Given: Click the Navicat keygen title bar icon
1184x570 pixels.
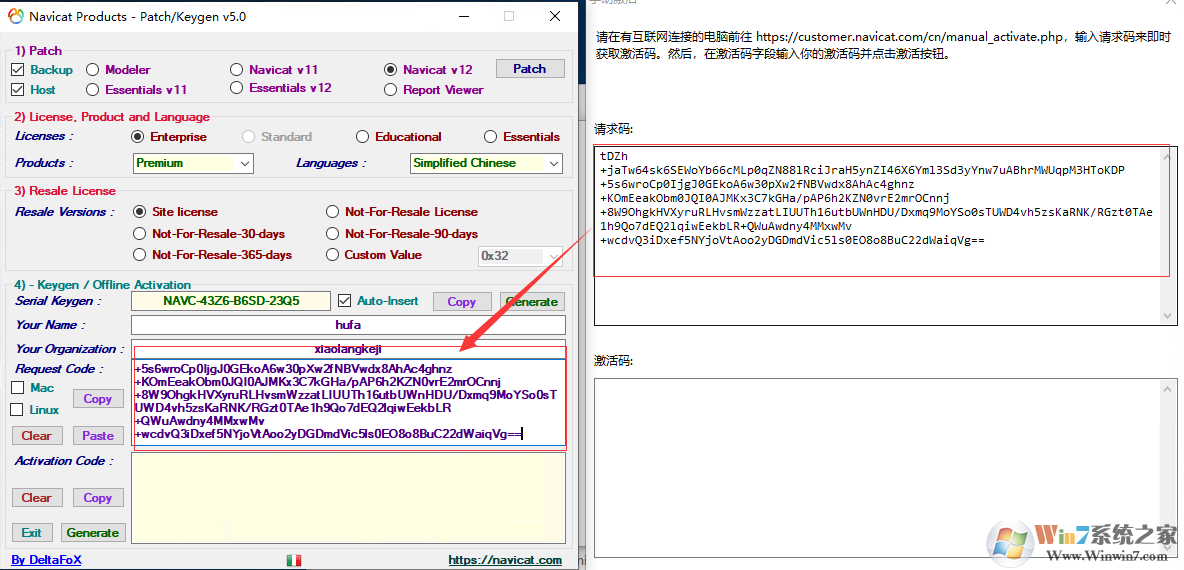Looking at the screenshot, I should coord(15,17).
